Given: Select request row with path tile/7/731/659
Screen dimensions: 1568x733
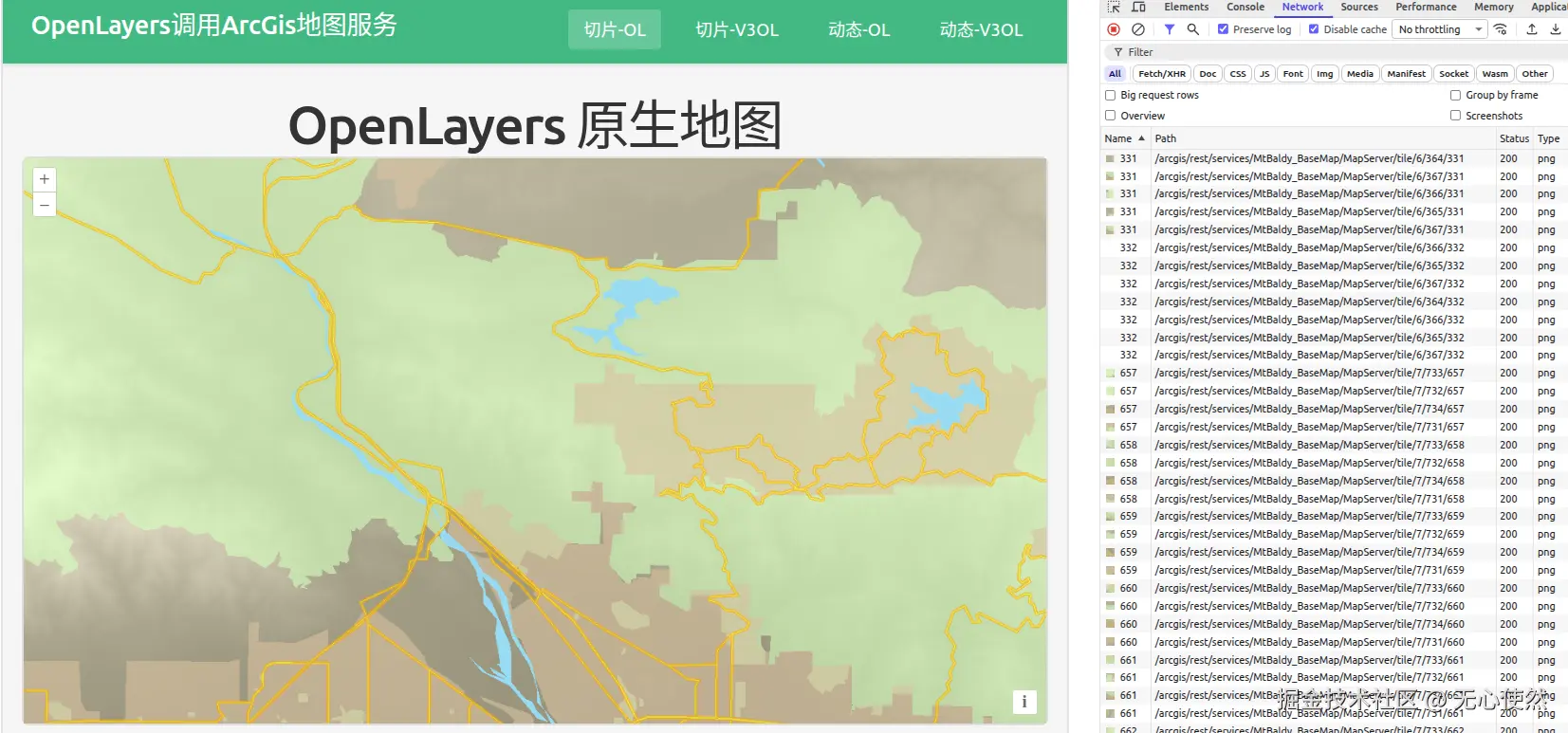Looking at the screenshot, I should tap(1334, 570).
